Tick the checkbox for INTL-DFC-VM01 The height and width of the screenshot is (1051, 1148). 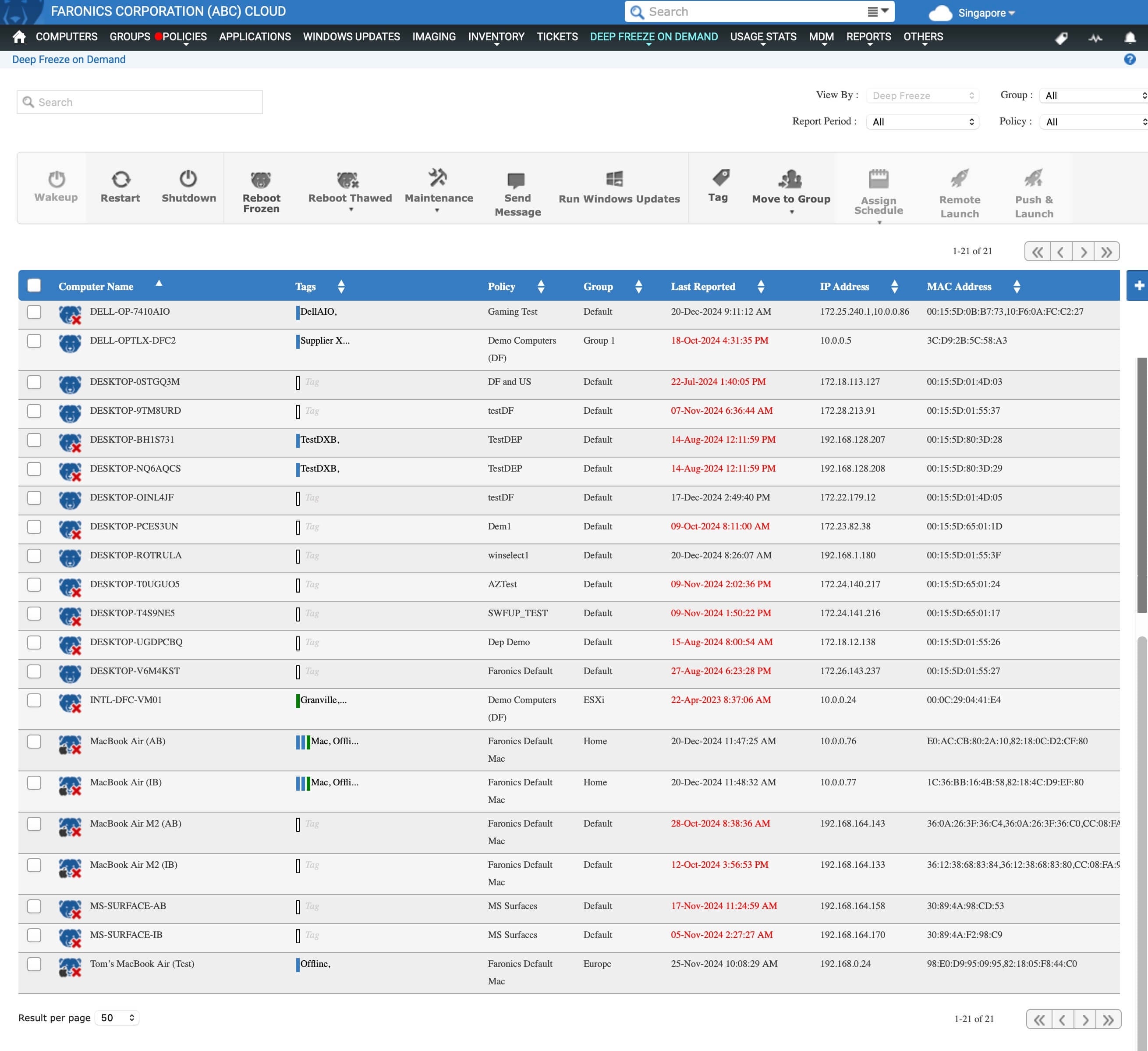click(34, 700)
